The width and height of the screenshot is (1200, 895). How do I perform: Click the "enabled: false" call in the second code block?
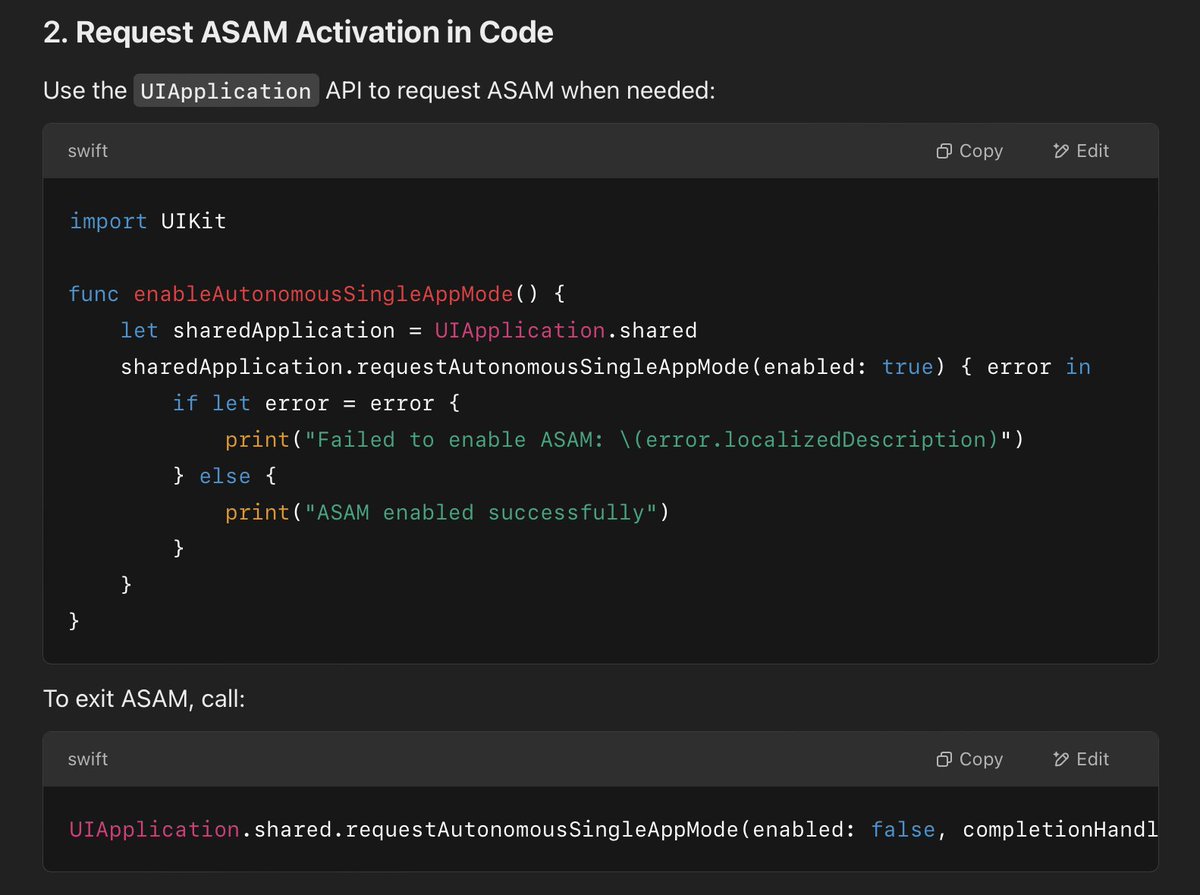pos(614,829)
